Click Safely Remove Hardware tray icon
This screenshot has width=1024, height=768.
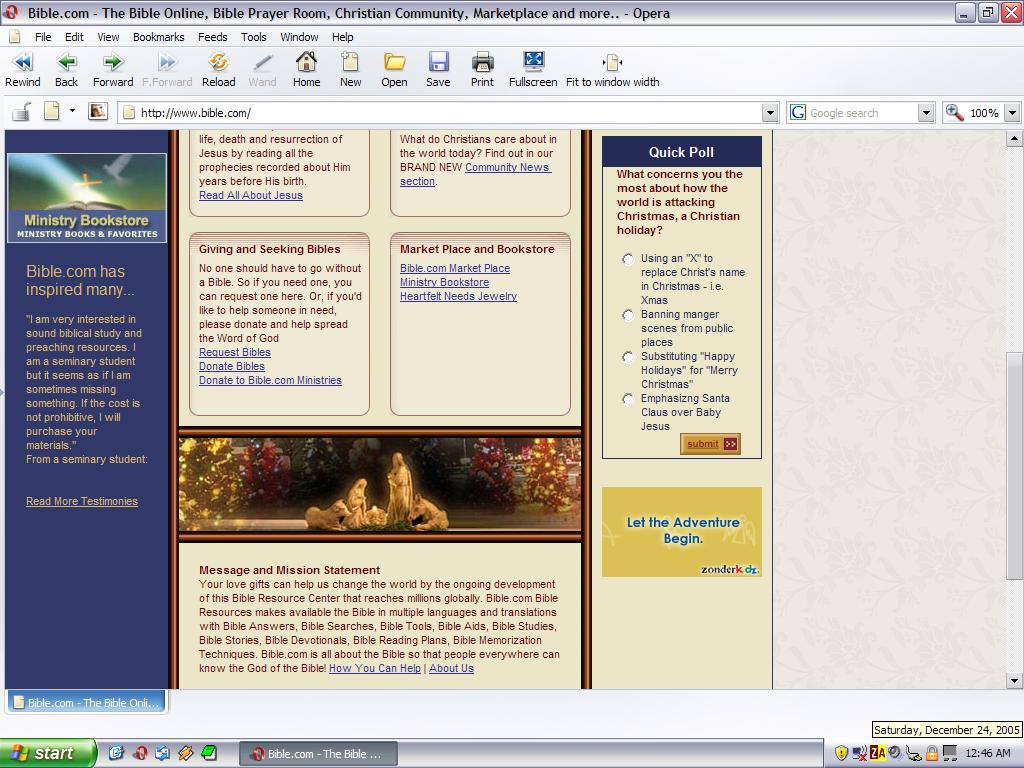click(914, 754)
